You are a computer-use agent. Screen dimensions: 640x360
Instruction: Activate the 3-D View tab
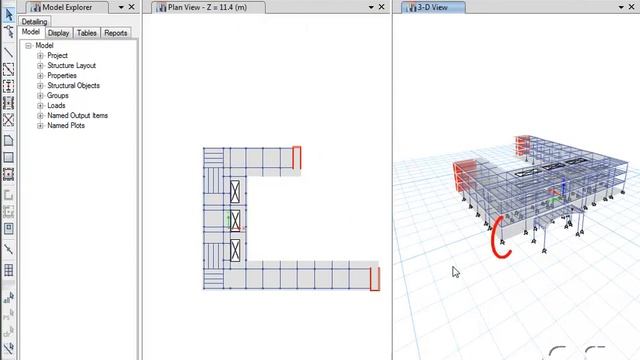432,7
